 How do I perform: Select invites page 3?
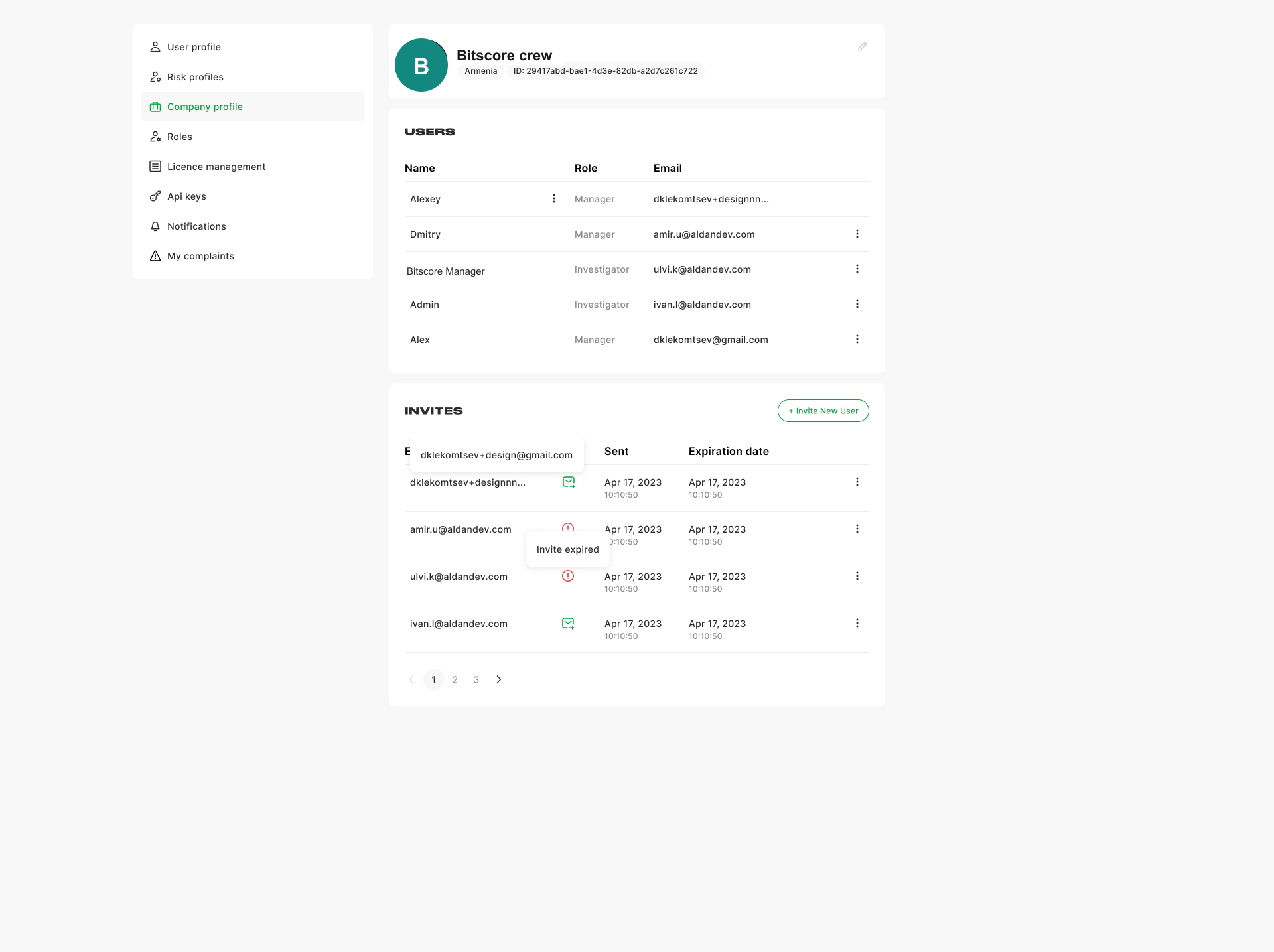476,679
